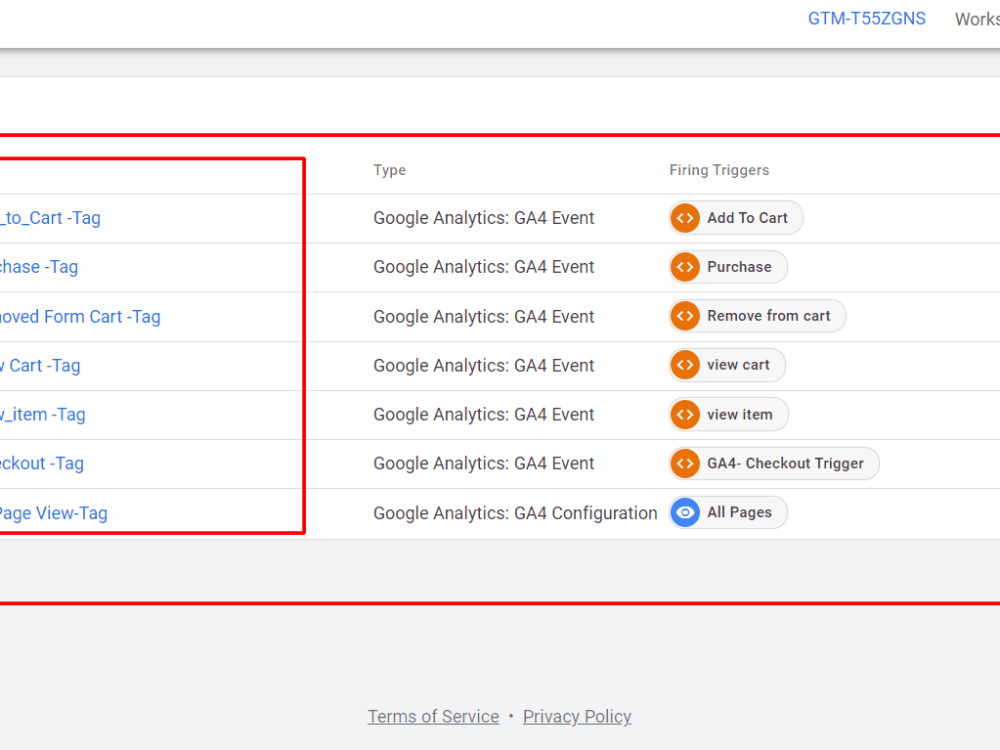The height and width of the screenshot is (750, 1000).
Task: Open the GTM-T55ZGNS container link
Action: pos(866,18)
